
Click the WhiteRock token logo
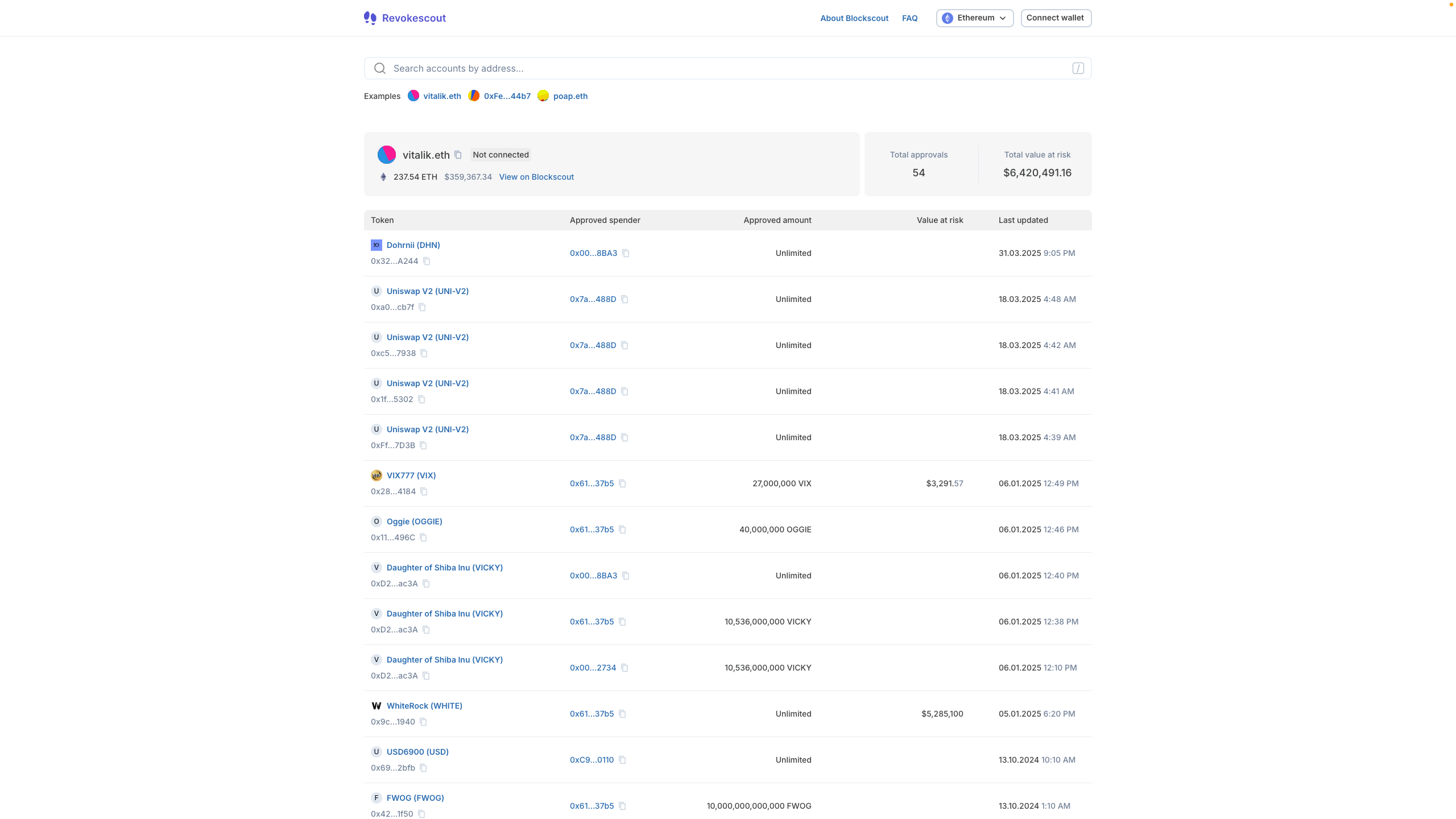point(377,706)
